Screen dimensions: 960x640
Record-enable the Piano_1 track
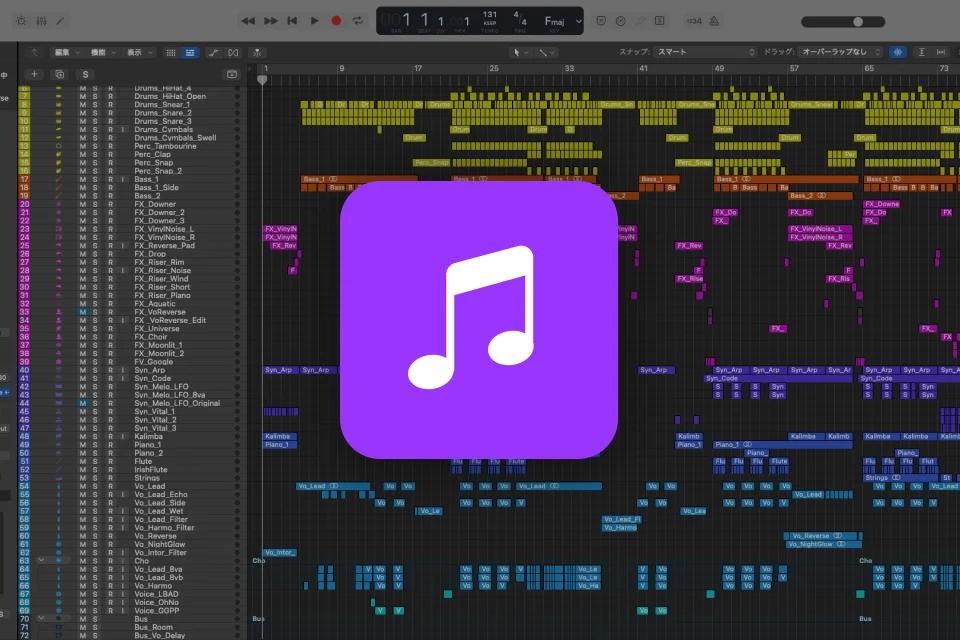coord(110,445)
